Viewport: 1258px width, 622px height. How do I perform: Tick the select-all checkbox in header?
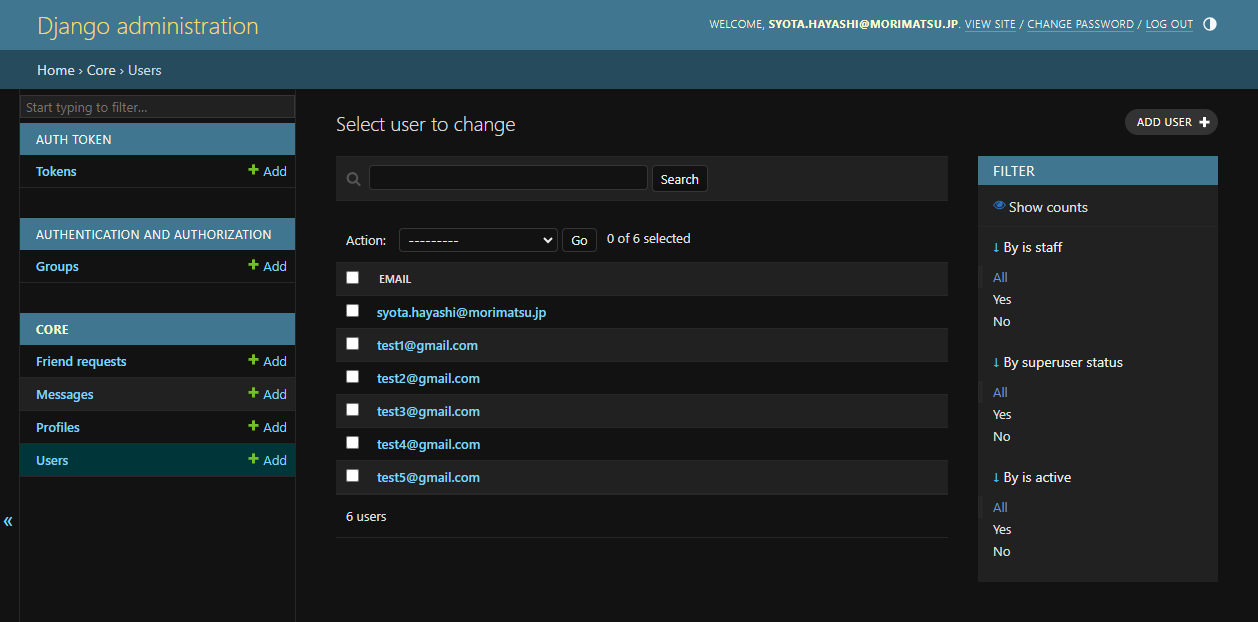352,278
